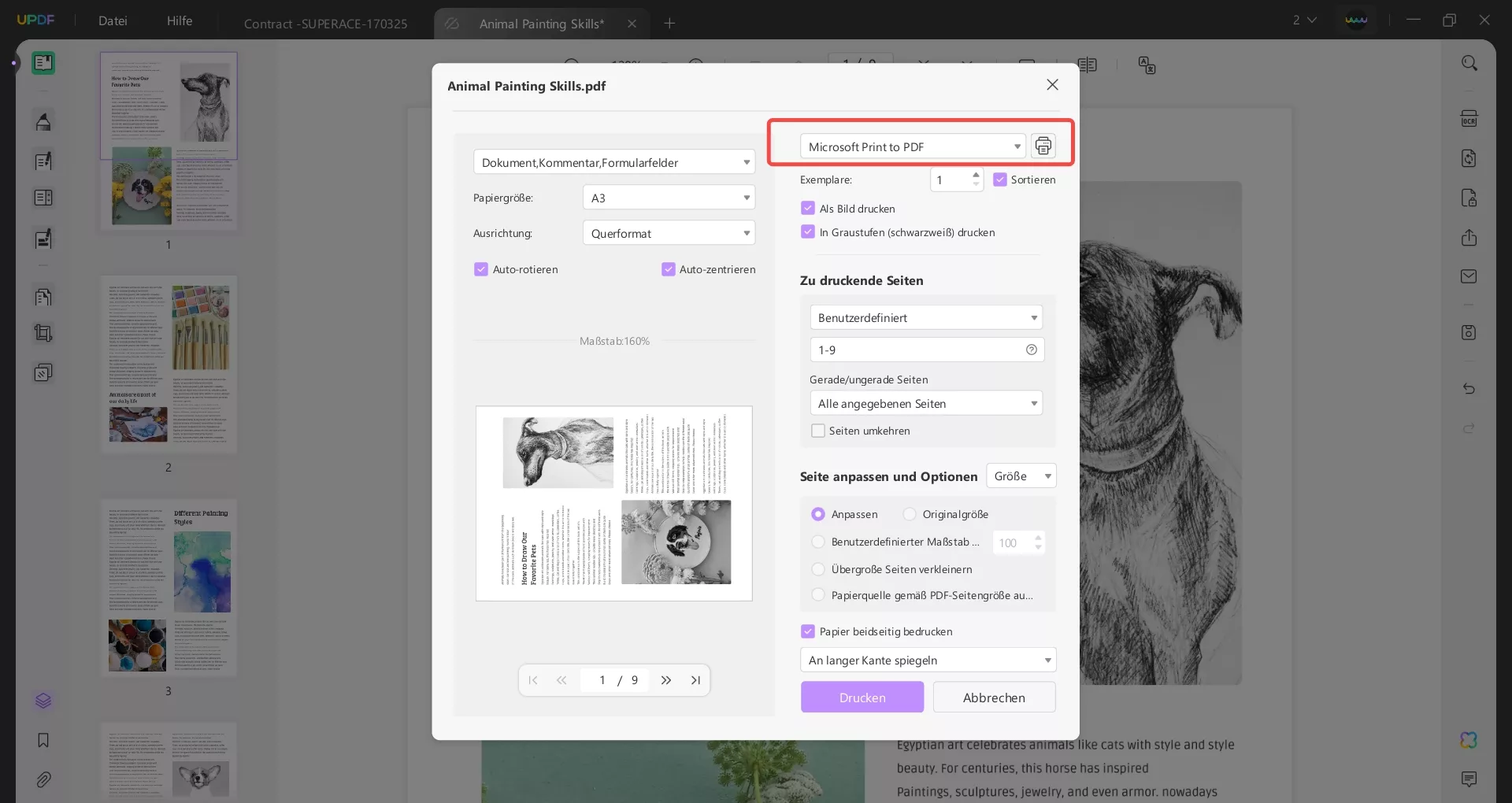Send the document by email icon

tap(1469, 276)
